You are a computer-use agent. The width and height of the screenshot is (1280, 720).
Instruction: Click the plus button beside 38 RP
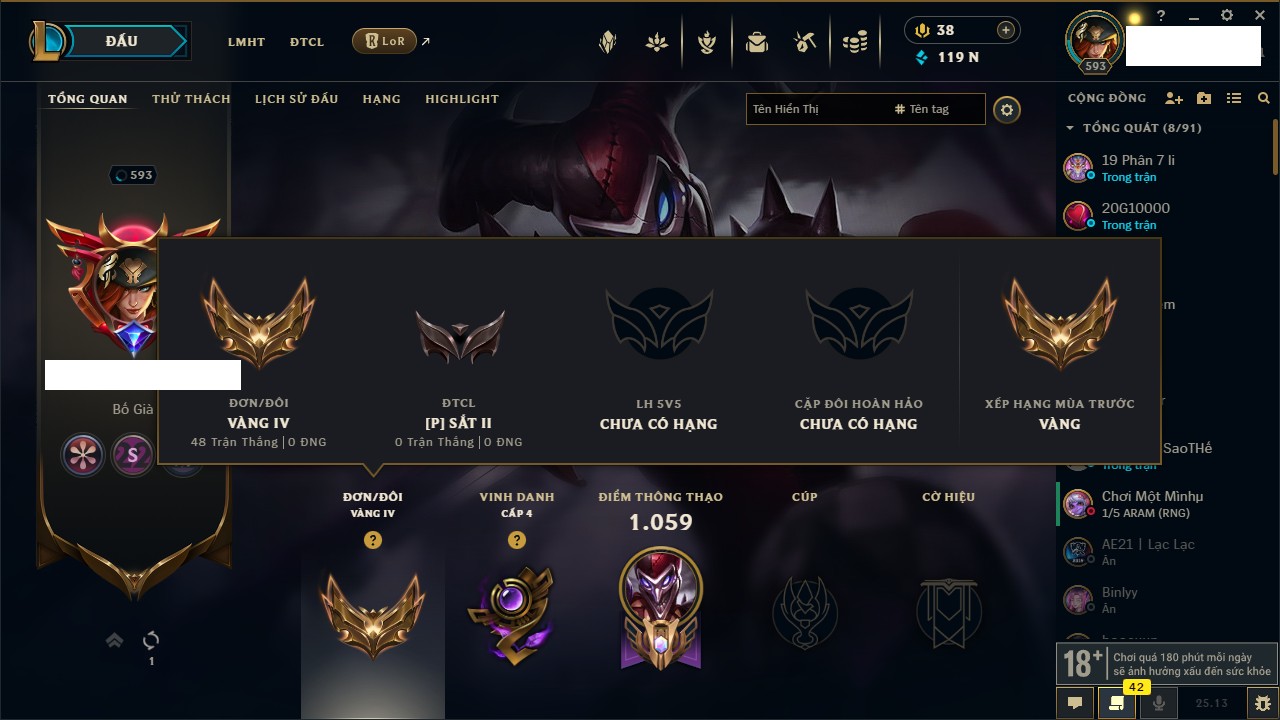coord(1006,30)
